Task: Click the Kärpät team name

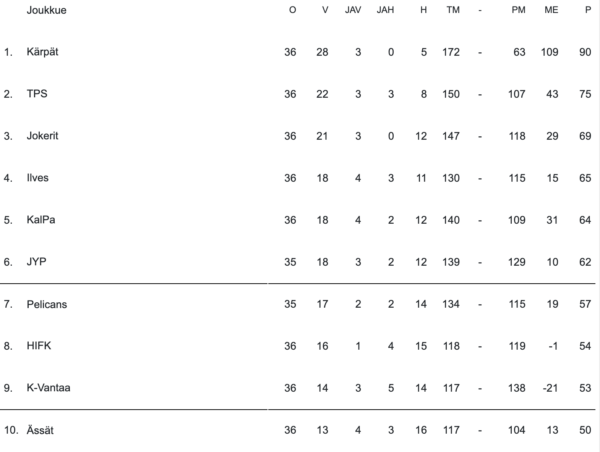Action: [42, 51]
